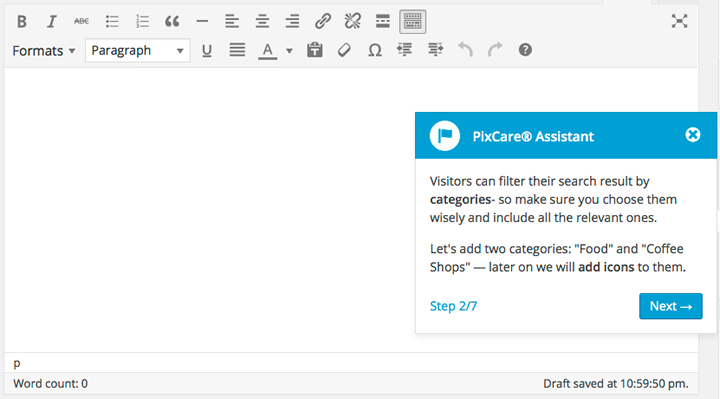Click the Next button
This screenshot has height=399, width=720.
(670, 306)
